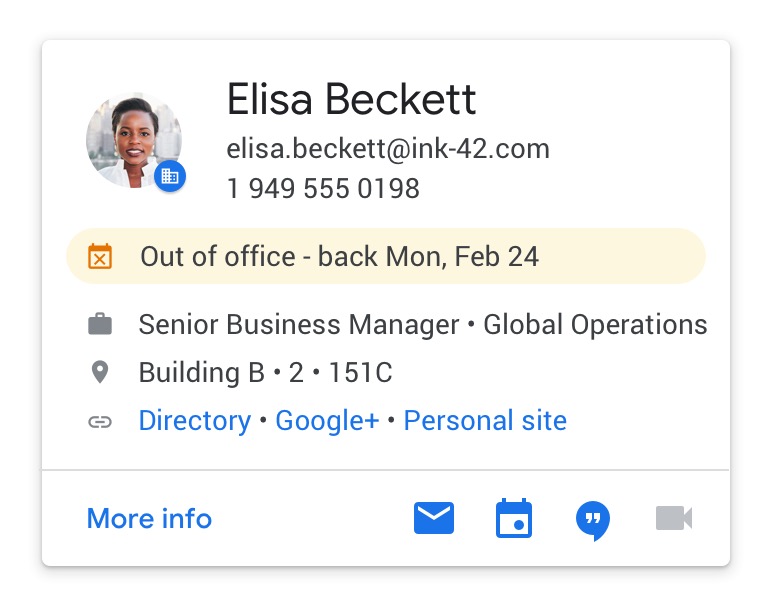Click the email envelope icon
This screenshot has width=770, height=606.
click(434, 518)
